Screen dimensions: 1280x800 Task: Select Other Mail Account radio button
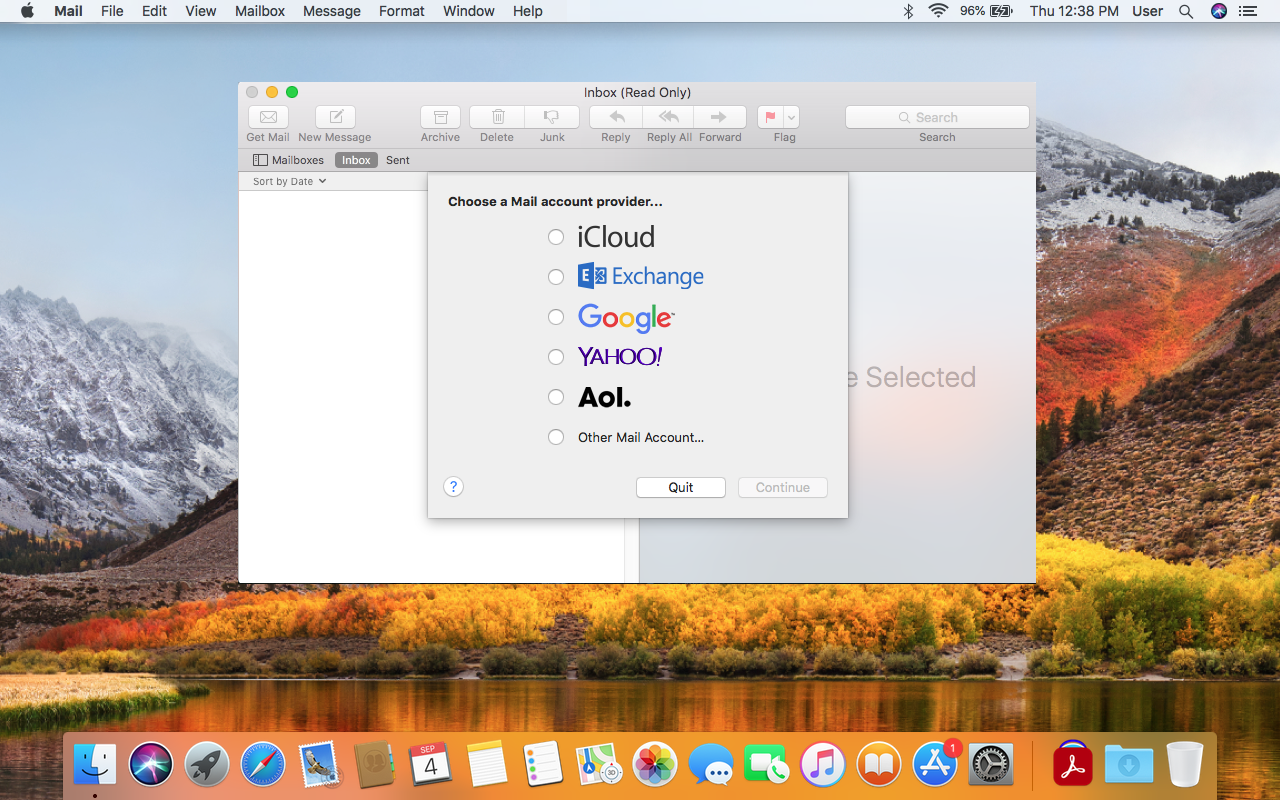556,437
